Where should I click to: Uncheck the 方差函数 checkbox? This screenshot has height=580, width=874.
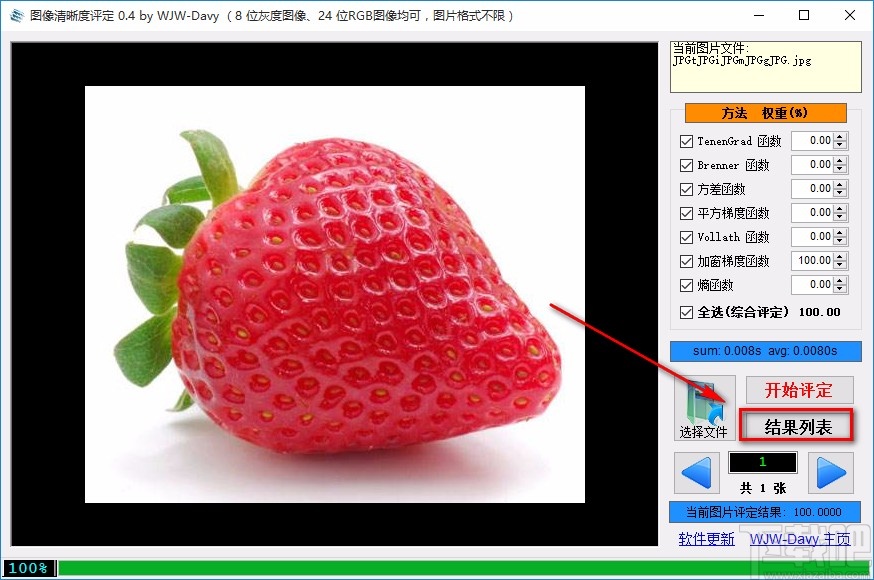(x=686, y=189)
